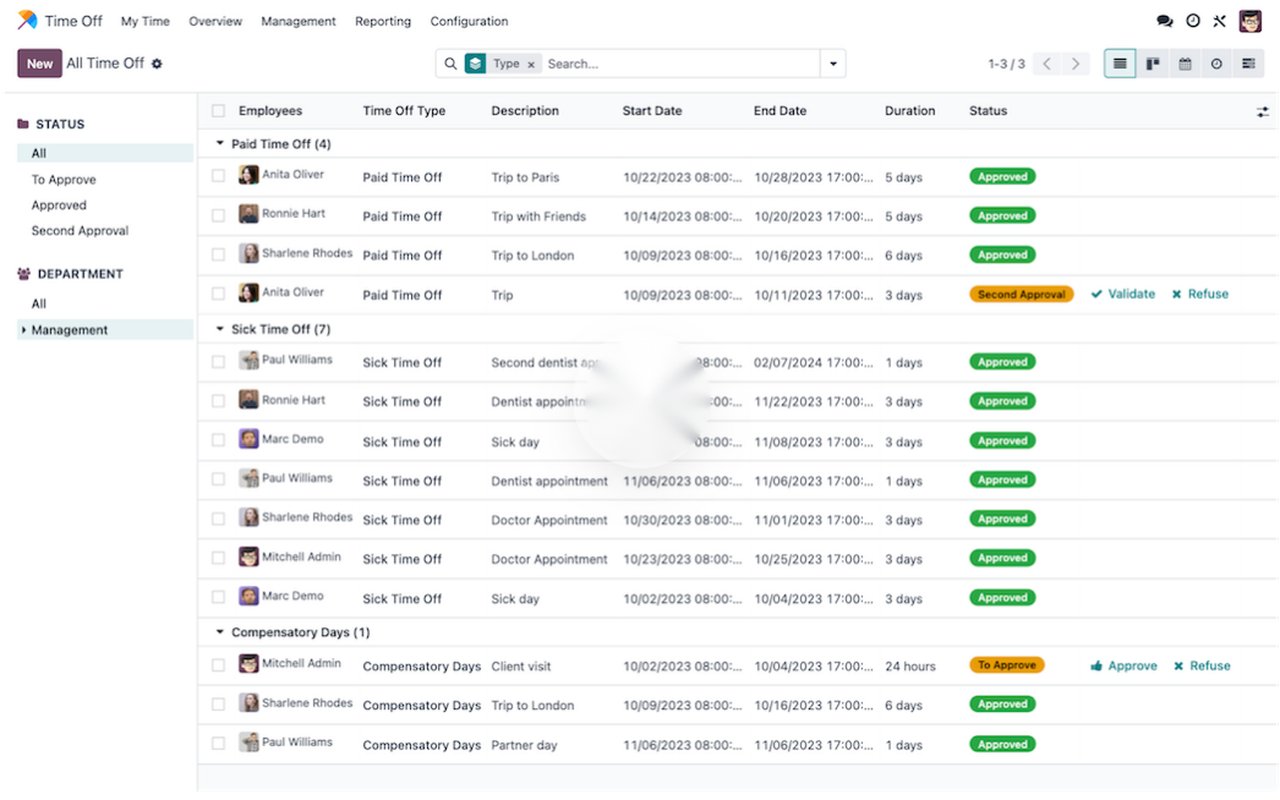
Task: Open the My Time menu
Action: coord(145,21)
